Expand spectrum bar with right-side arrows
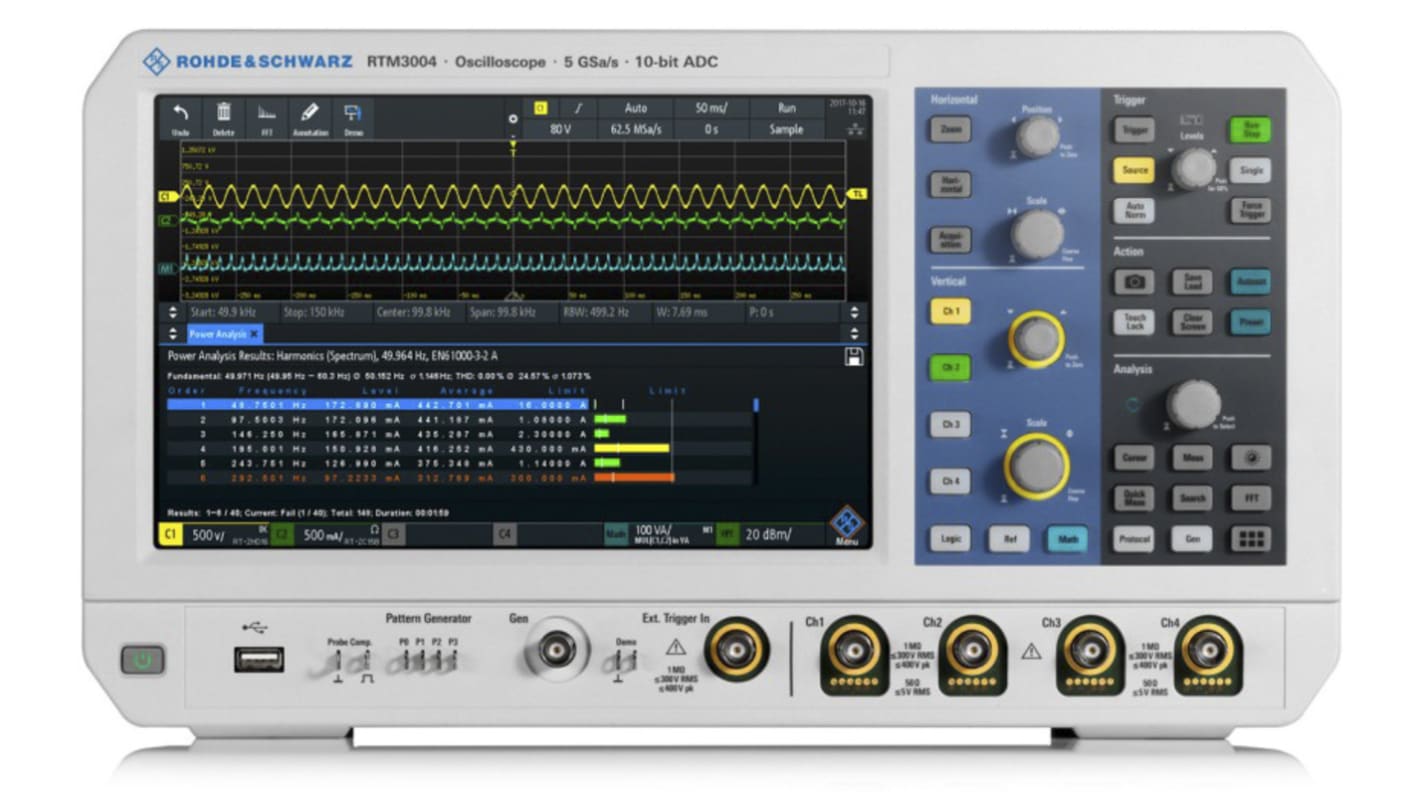 tap(855, 312)
